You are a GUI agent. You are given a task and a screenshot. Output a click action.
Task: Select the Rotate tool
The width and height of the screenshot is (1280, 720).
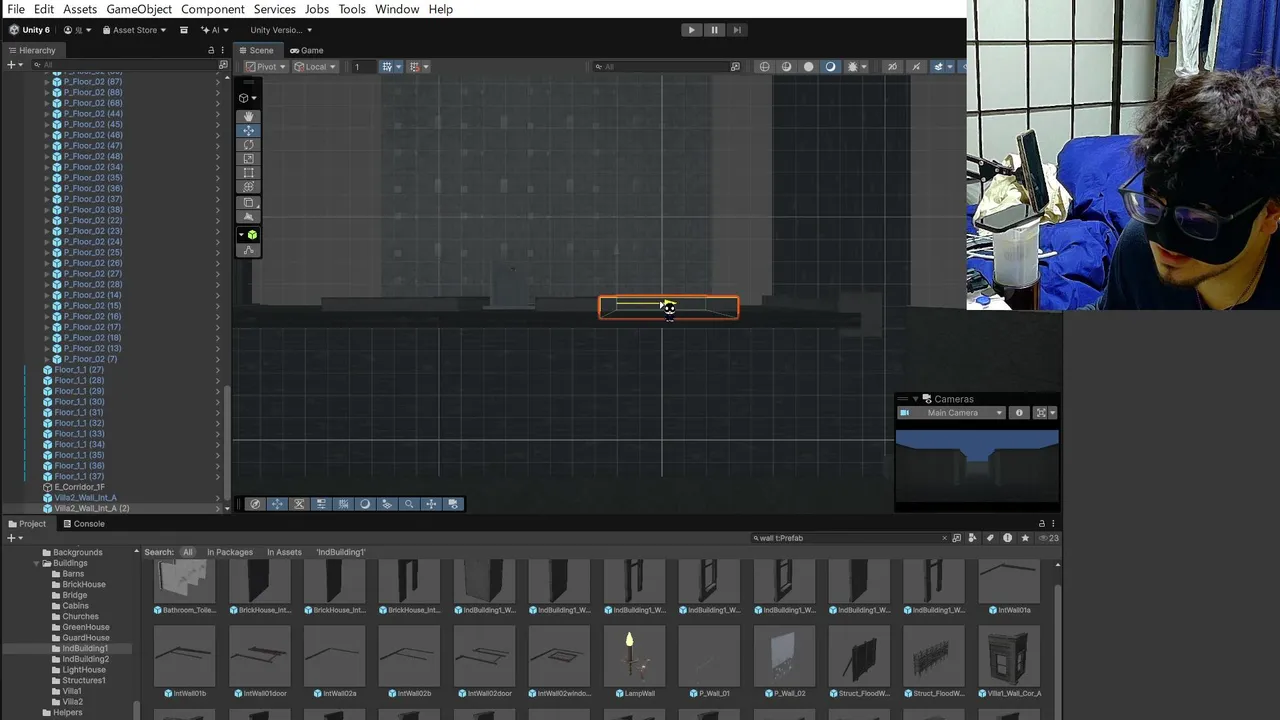(x=249, y=145)
